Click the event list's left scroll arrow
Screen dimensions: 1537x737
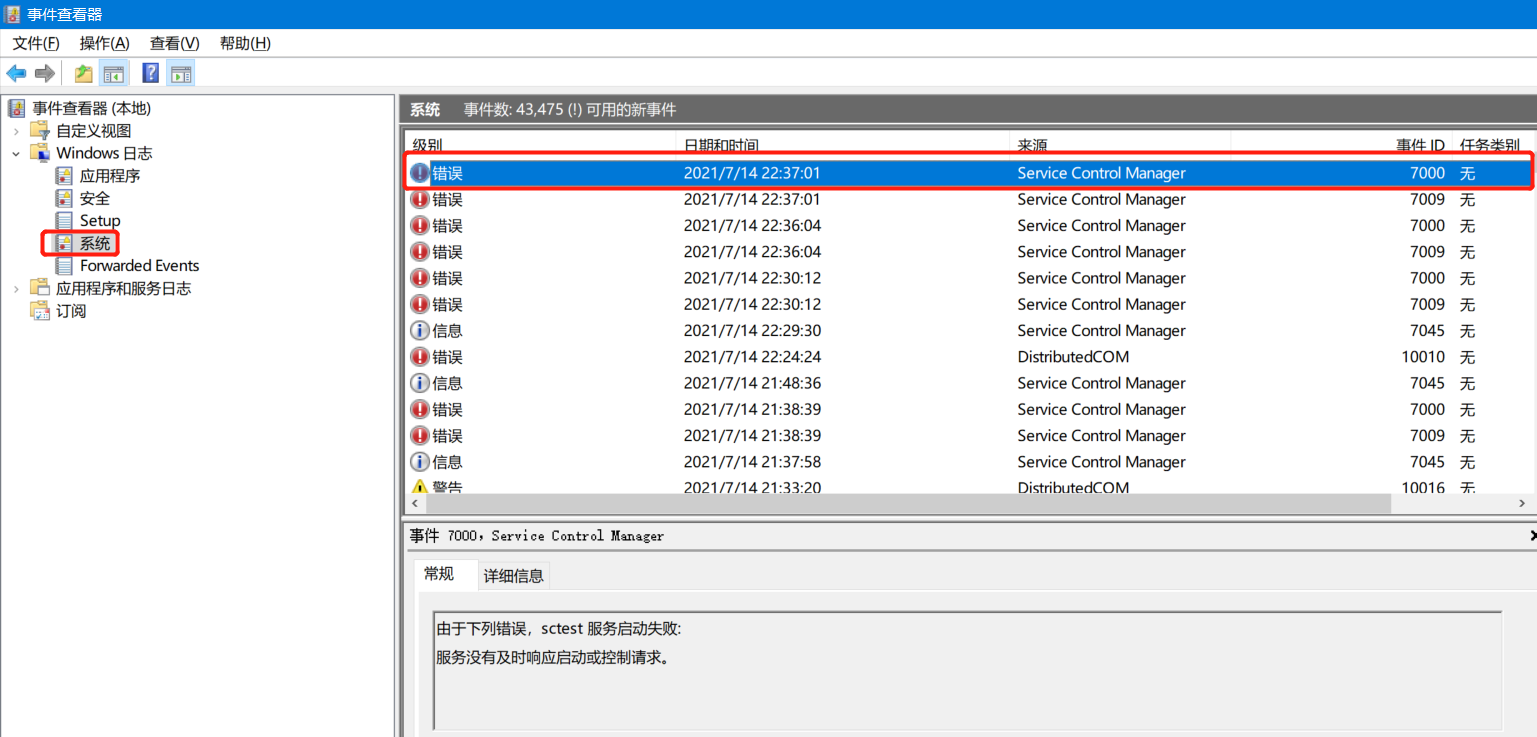point(413,504)
